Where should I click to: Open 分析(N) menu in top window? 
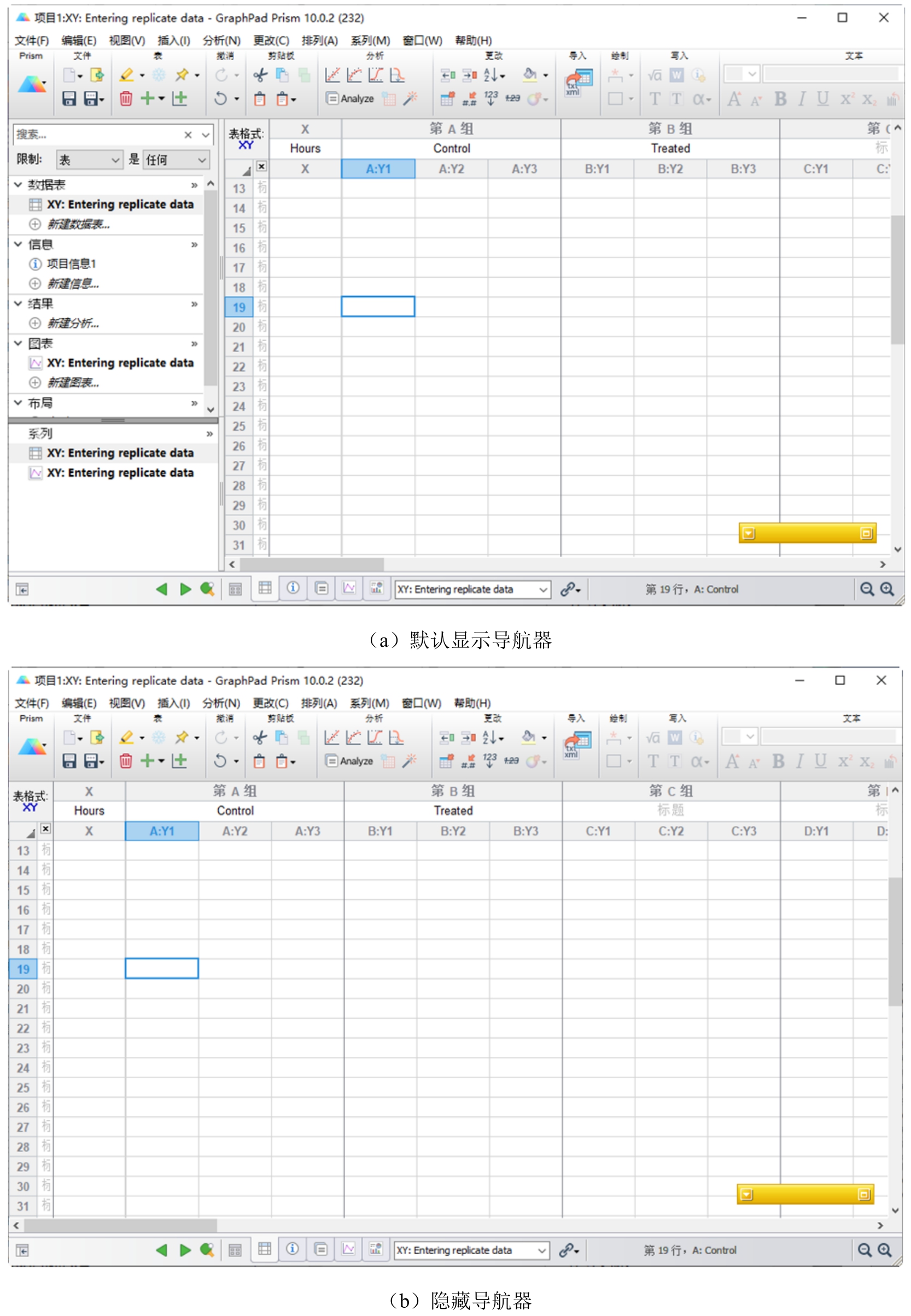pos(221,40)
